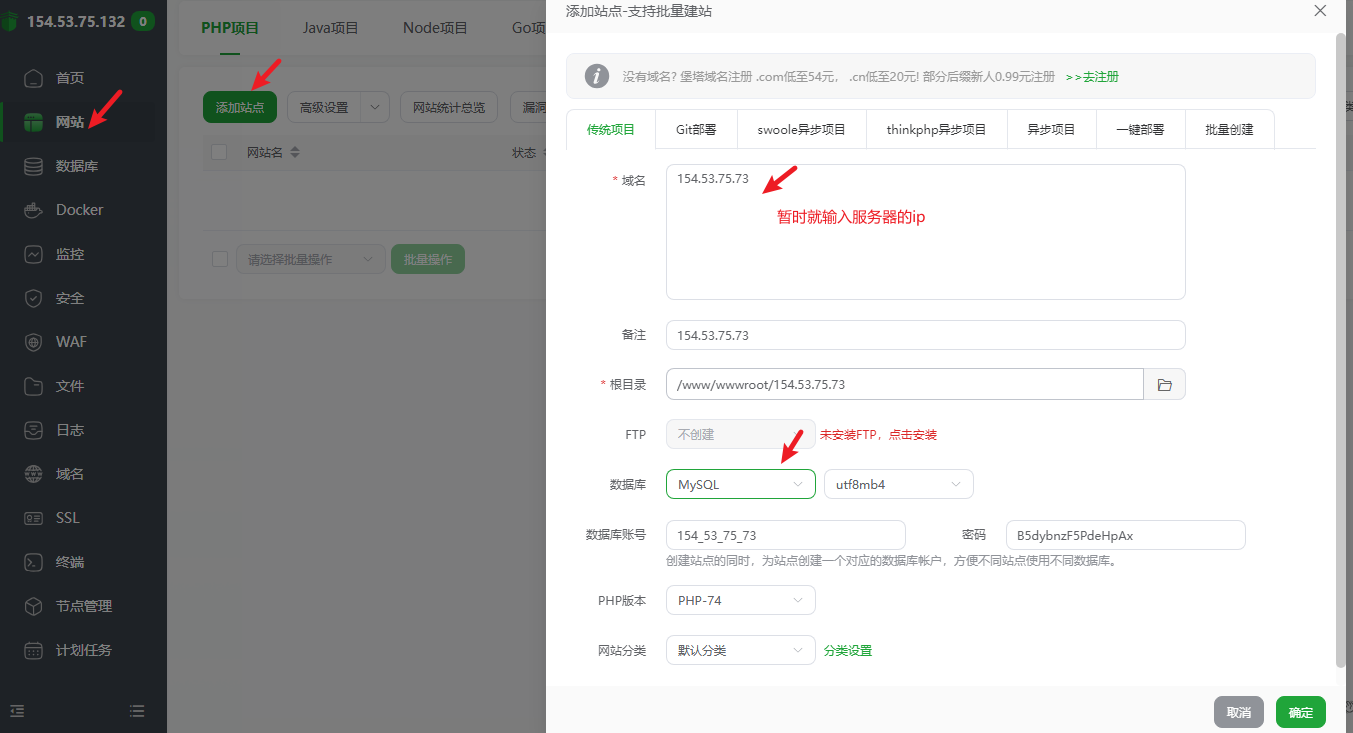Tick the checkbox beside batch operation selector
The width and height of the screenshot is (1353, 733).
(220, 259)
